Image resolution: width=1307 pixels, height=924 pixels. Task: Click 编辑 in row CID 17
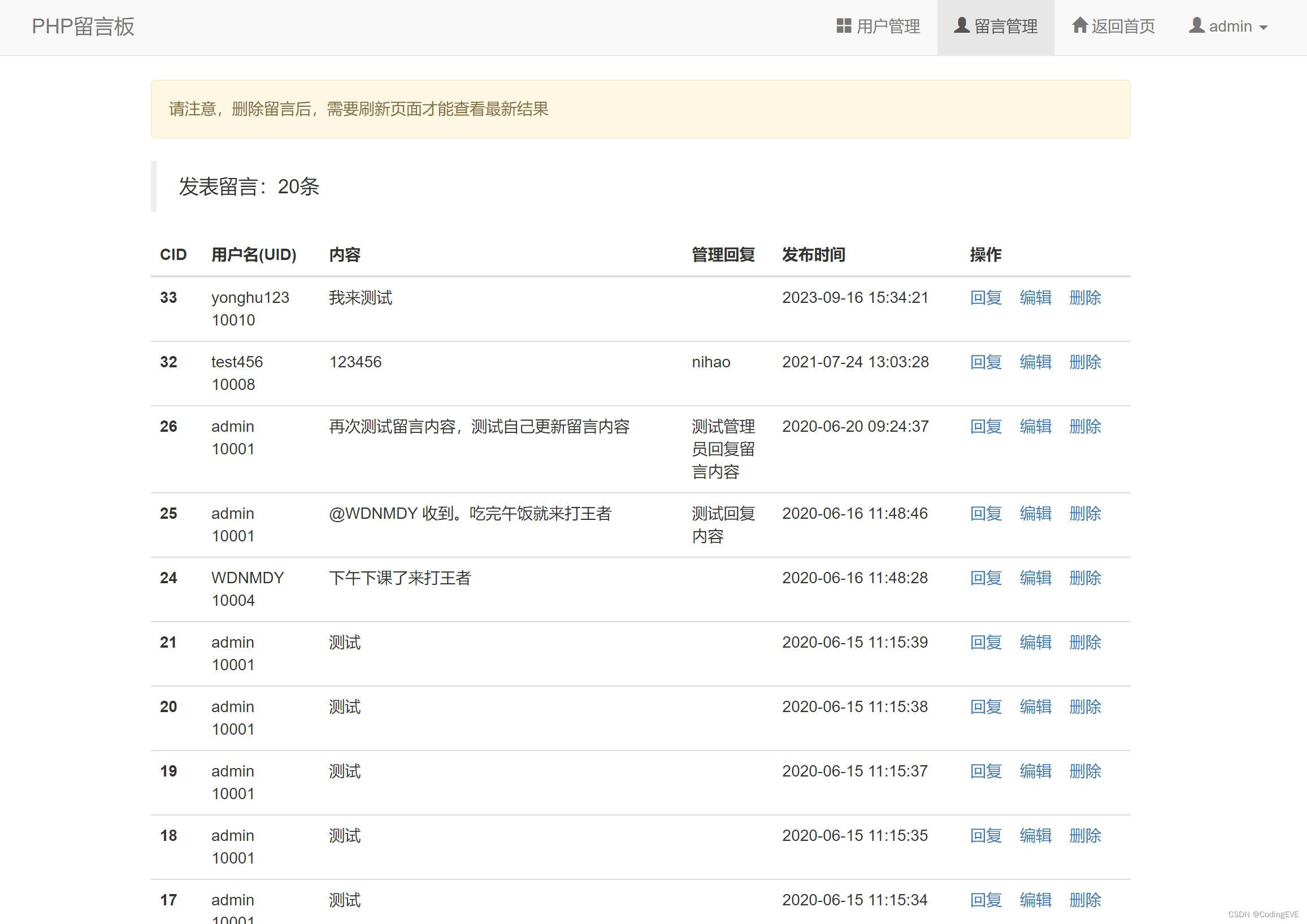point(1035,899)
